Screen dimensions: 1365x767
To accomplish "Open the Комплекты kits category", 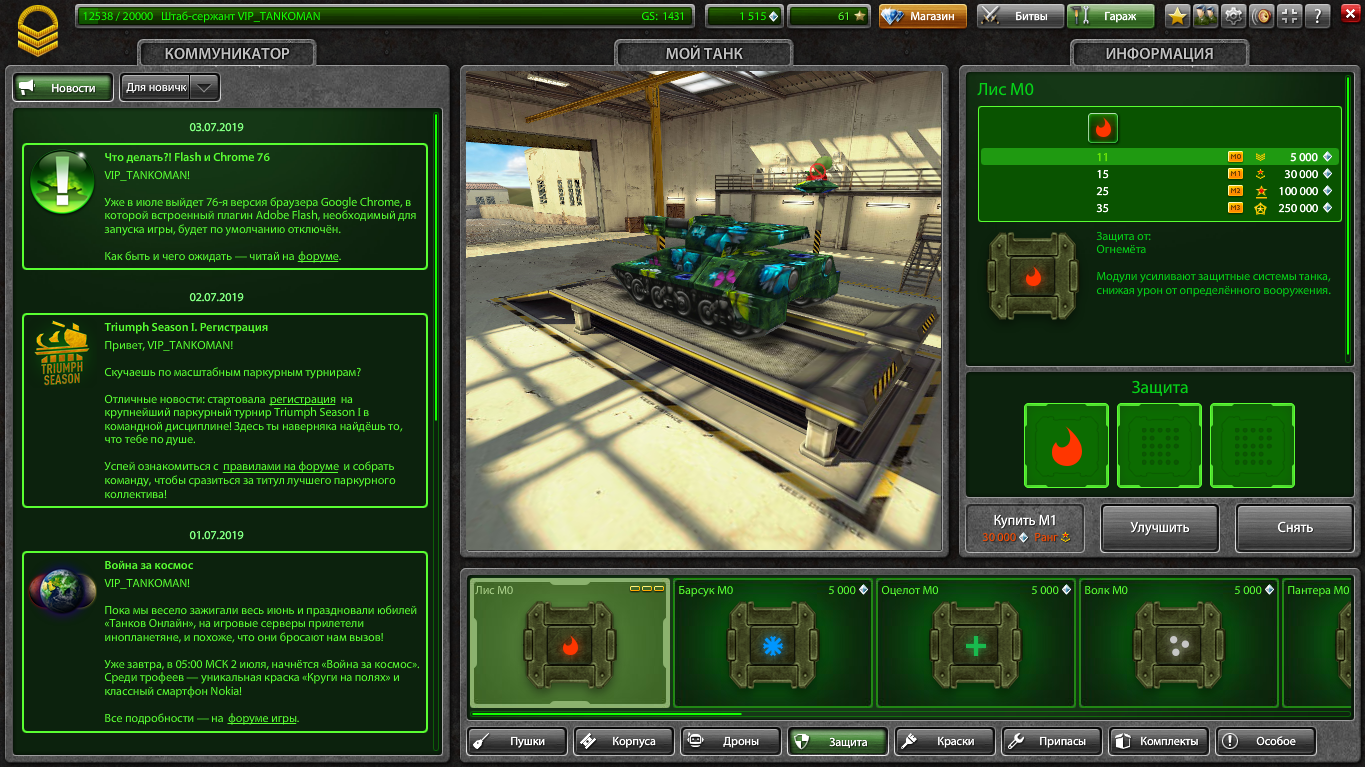I will pyautogui.click(x=1159, y=741).
